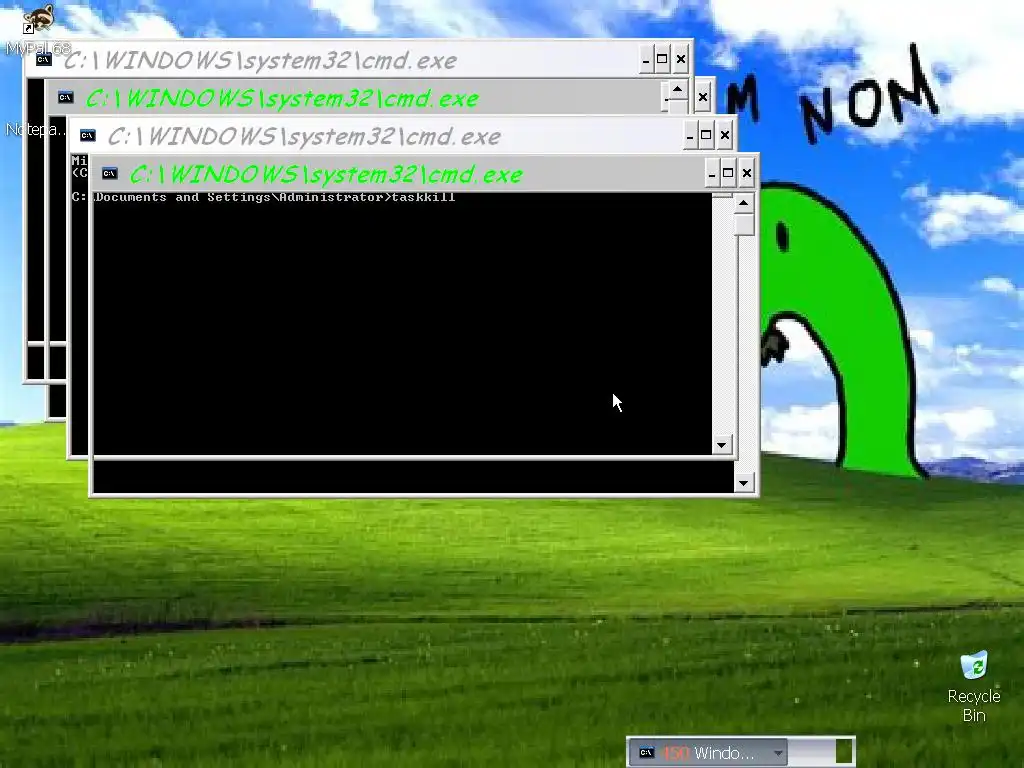Click the cmd icon in second green-titled window
1024x768 pixels.
pos(65,97)
